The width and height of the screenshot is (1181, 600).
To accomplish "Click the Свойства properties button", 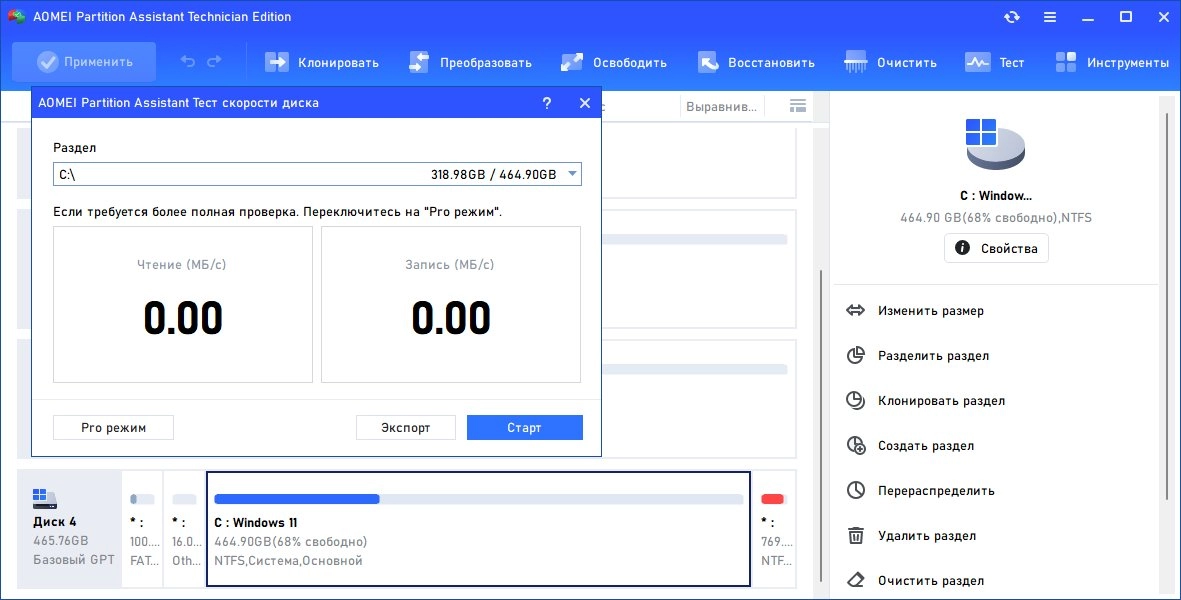I will [996, 248].
